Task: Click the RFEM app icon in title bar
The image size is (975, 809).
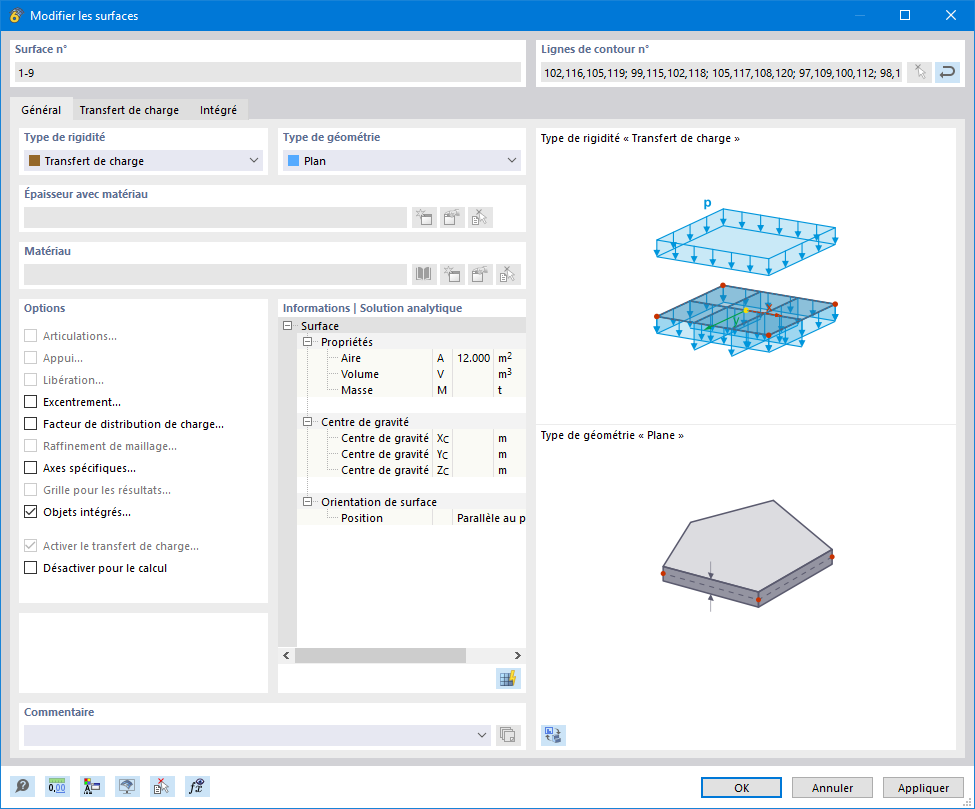Action: tap(16, 16)
